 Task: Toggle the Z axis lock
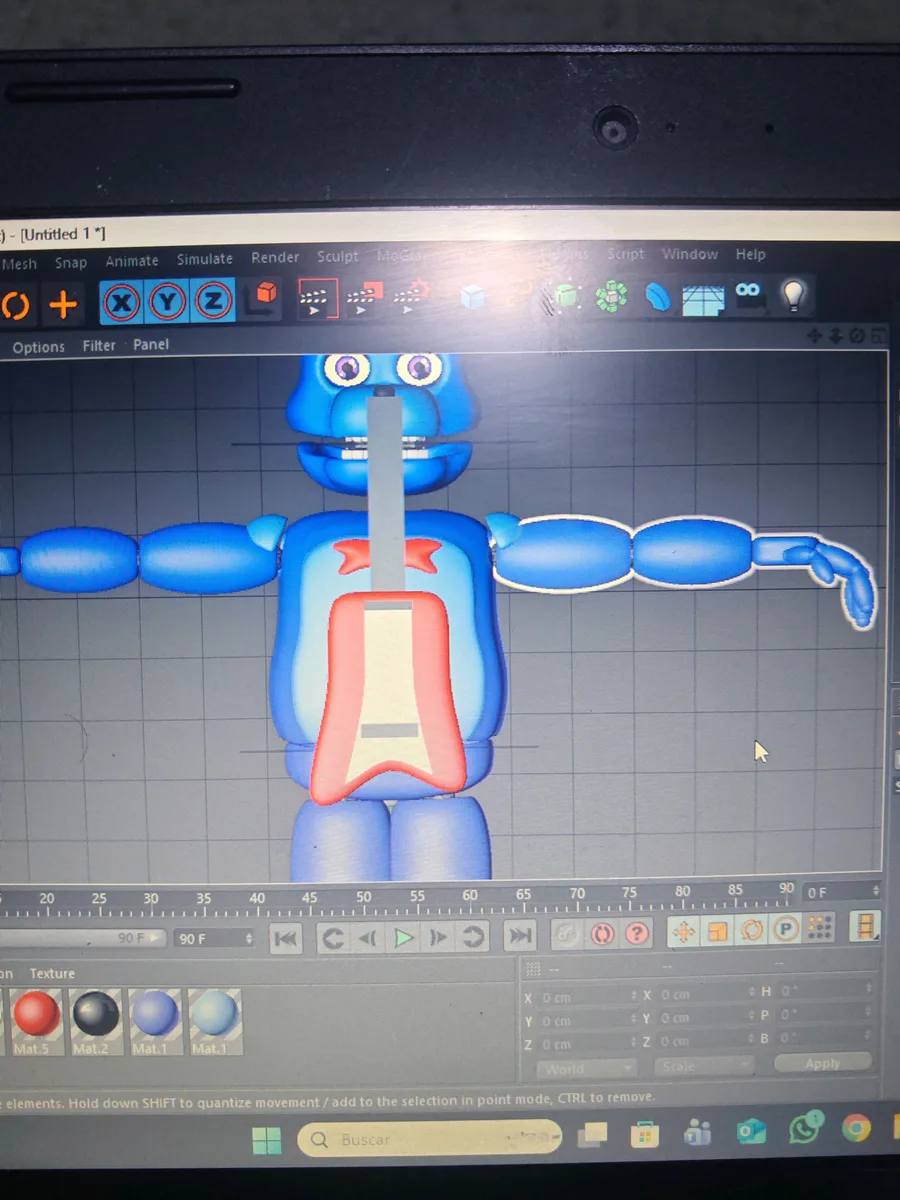click(213, 300)
